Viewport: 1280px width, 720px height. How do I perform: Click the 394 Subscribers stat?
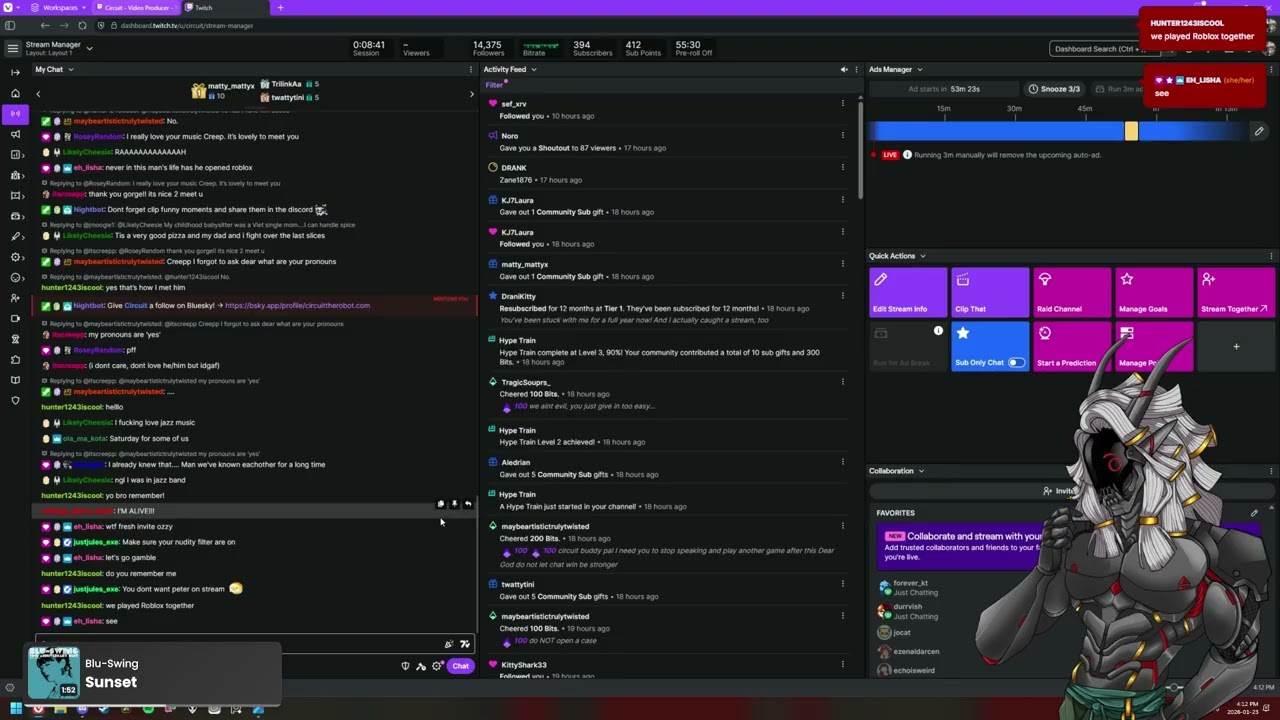[x=592, y=48]
